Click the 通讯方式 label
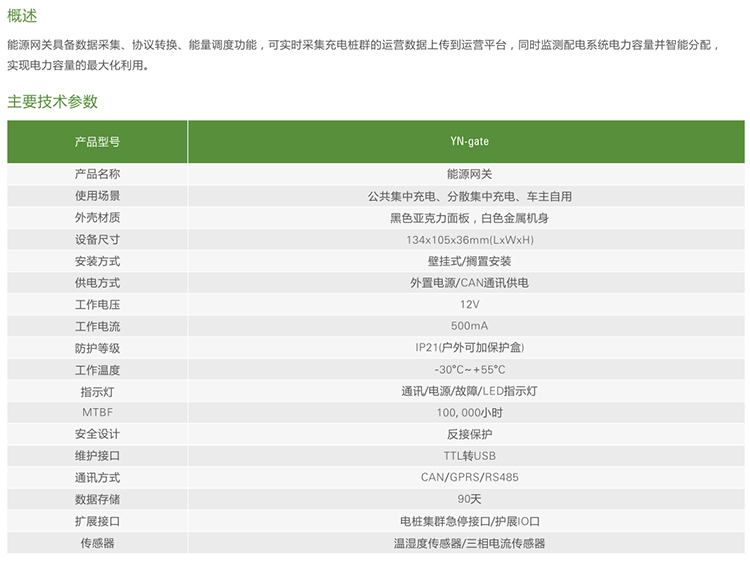The height and width of the screenshot is (561, 750). [97, 478]
